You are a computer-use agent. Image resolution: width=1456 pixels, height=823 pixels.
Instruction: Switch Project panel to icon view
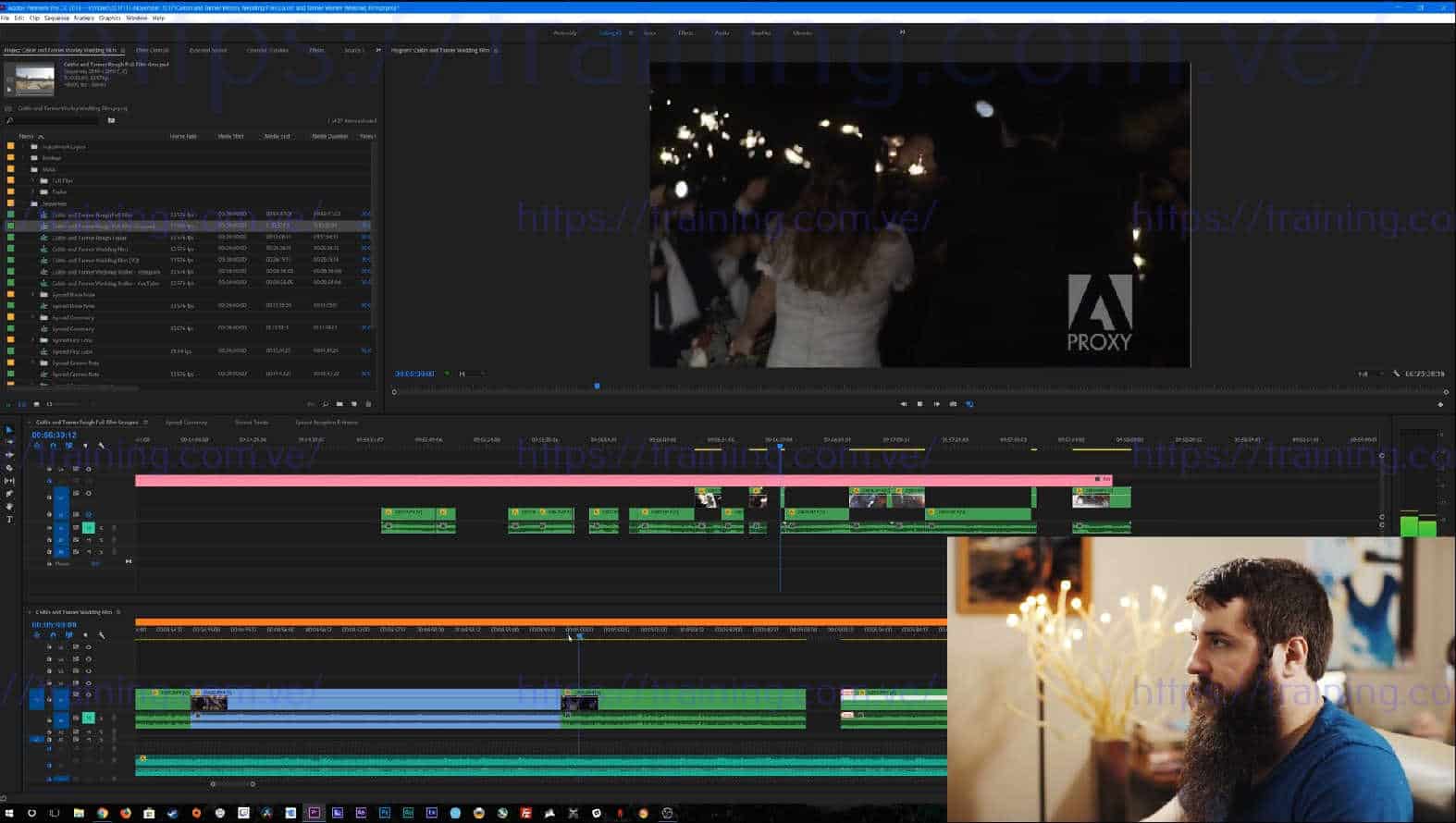pos(36,404)
